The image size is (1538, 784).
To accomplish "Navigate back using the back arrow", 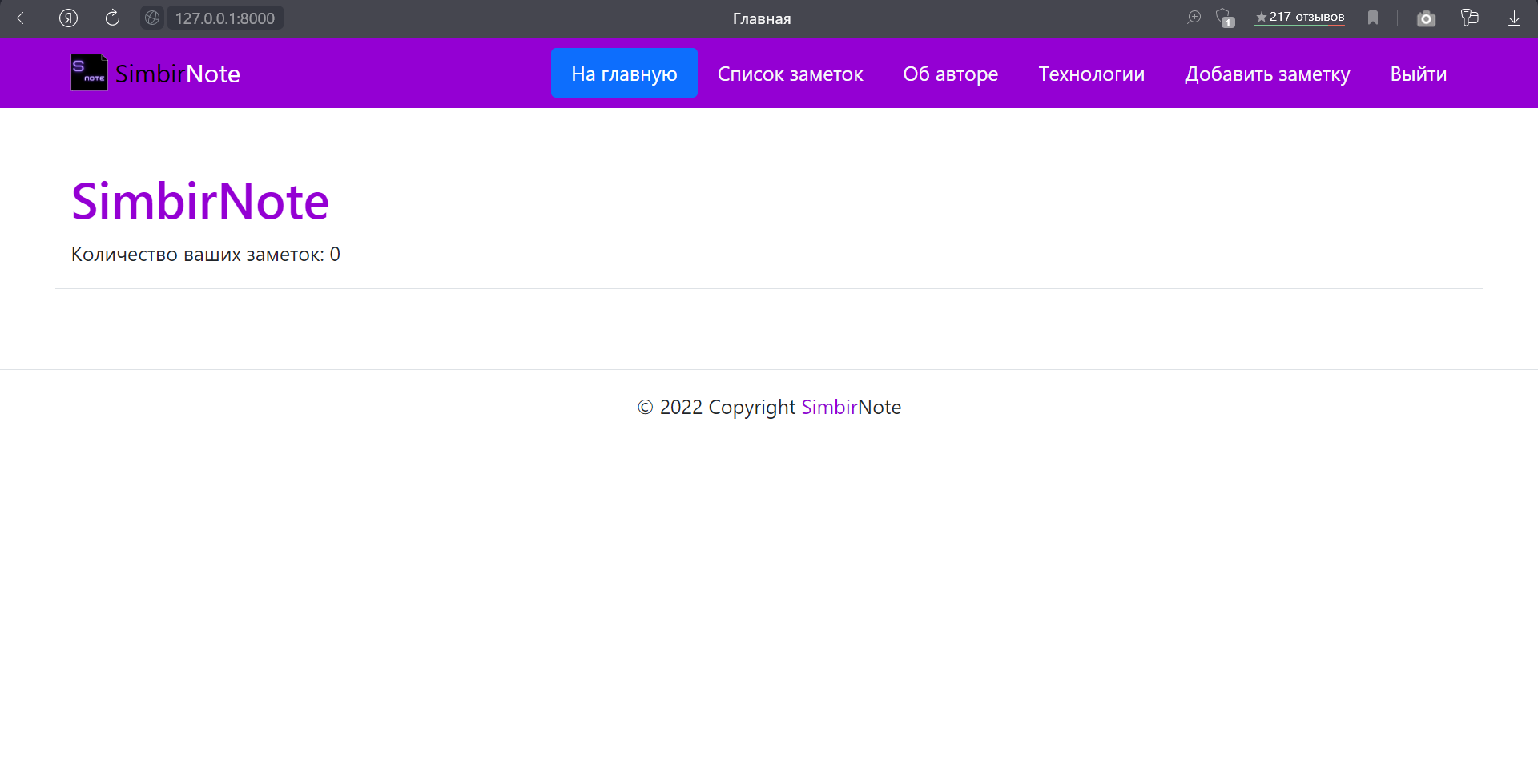I will pyautogui.click(x=23, y=18).
